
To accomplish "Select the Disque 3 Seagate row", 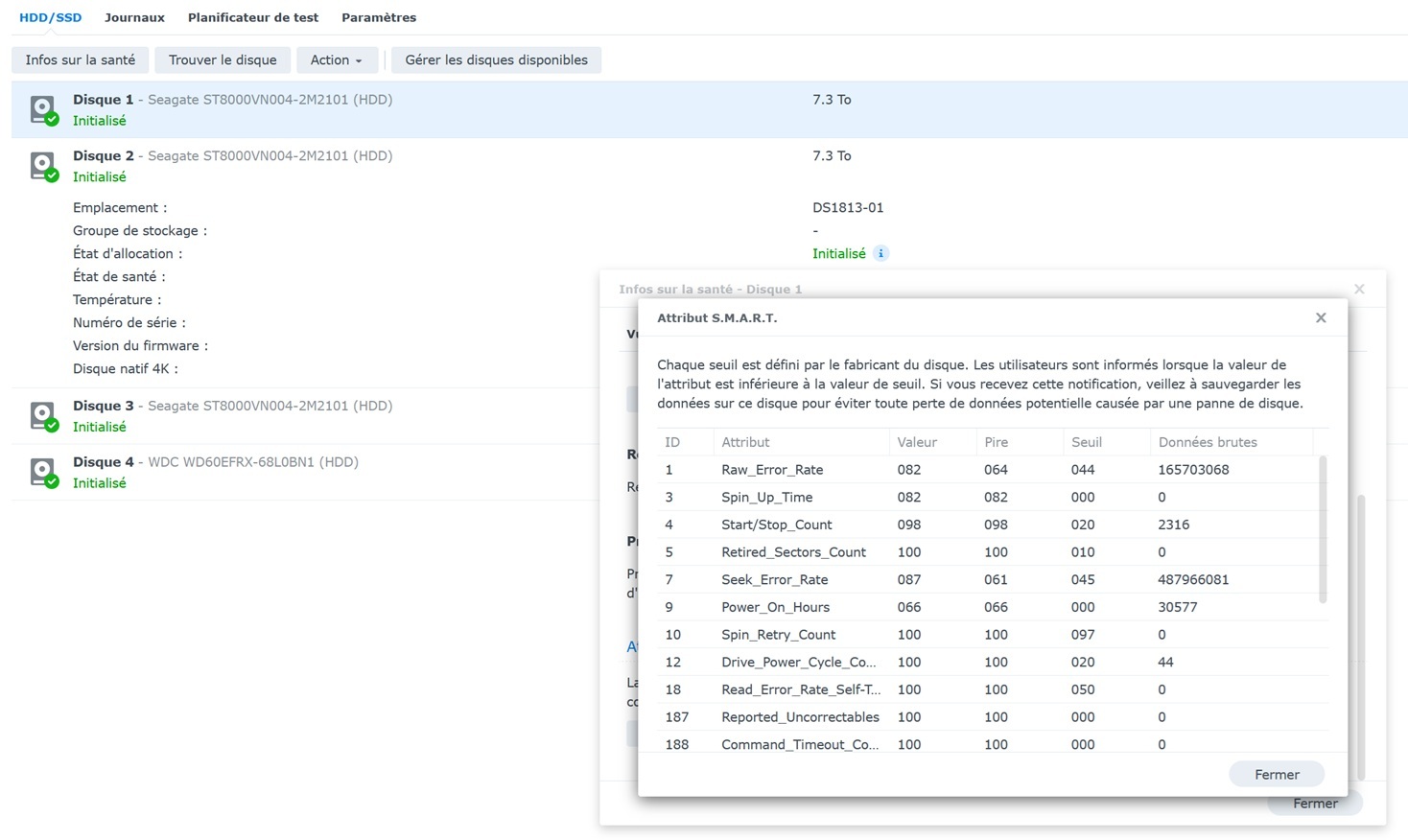I will click(305, 416).
